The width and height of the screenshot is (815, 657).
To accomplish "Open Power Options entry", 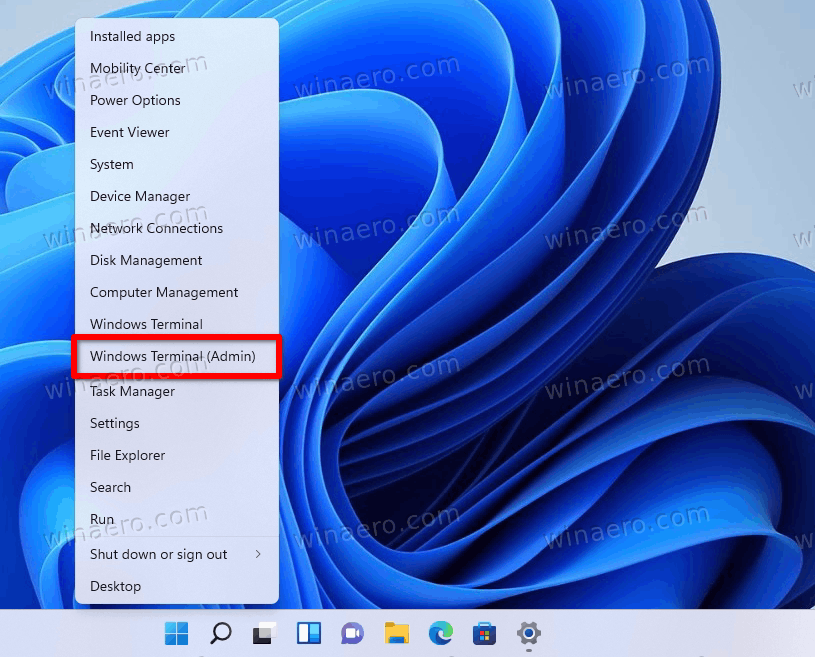I will click(177, 100).
